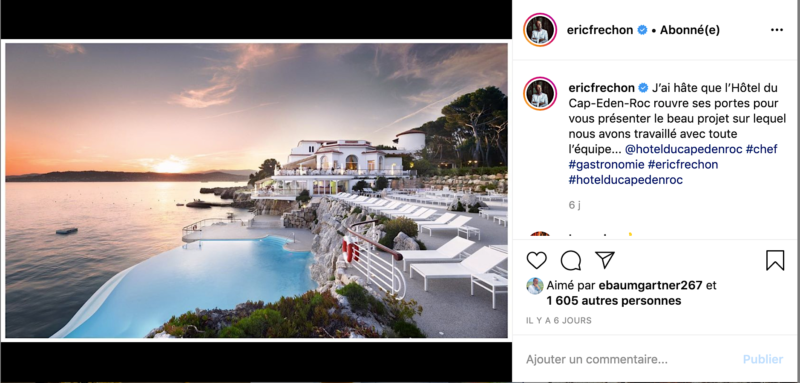Click the ericfrechon avatar beside the caption
Screen dimensions: 800x383
(540, 94)
